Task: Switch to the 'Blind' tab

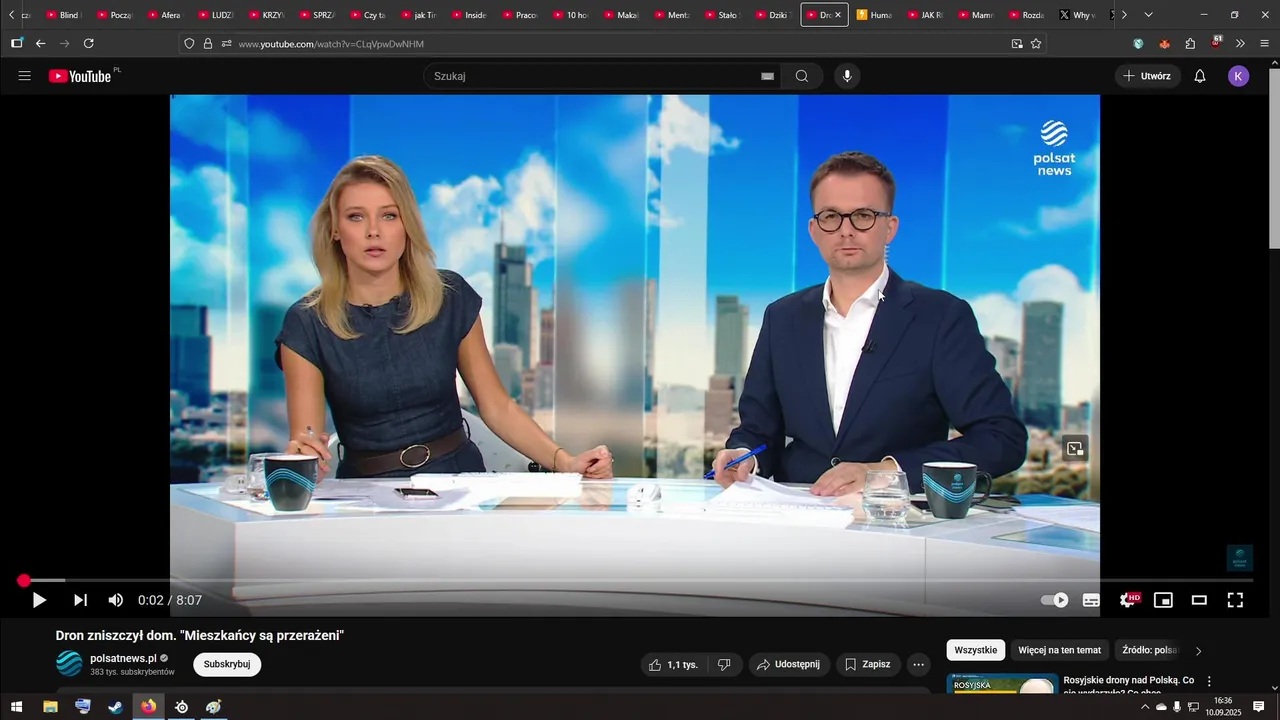Action: point(64,15)
